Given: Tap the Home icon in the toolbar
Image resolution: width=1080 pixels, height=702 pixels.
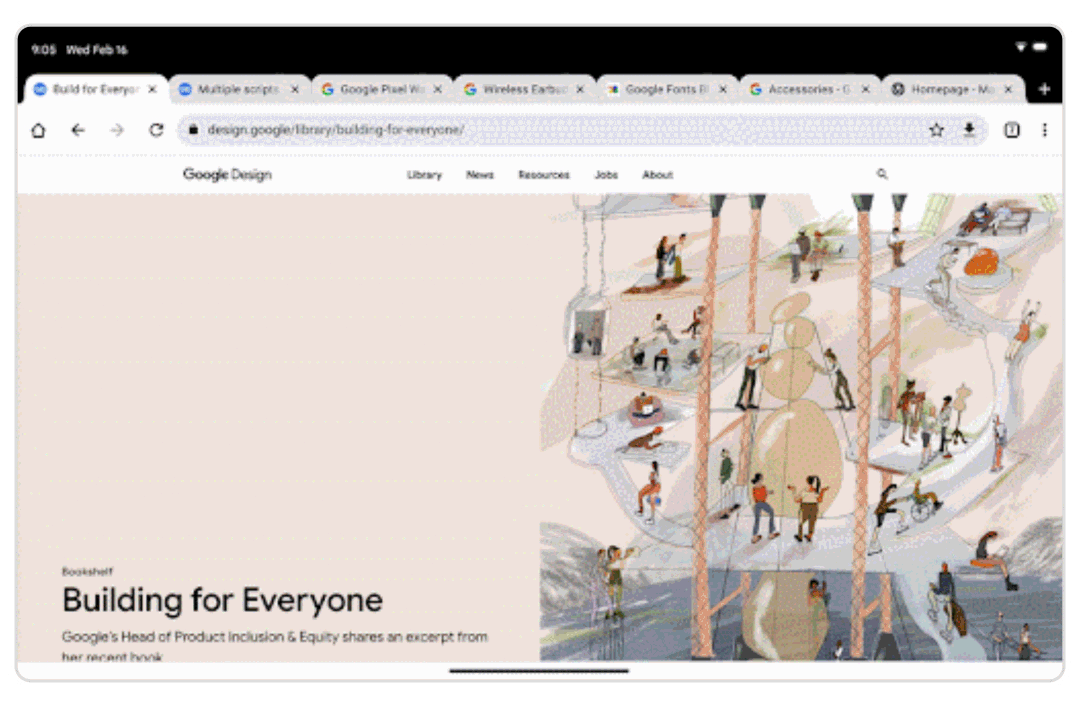Looking at the screenshot, I should click(x=38, y=130).
